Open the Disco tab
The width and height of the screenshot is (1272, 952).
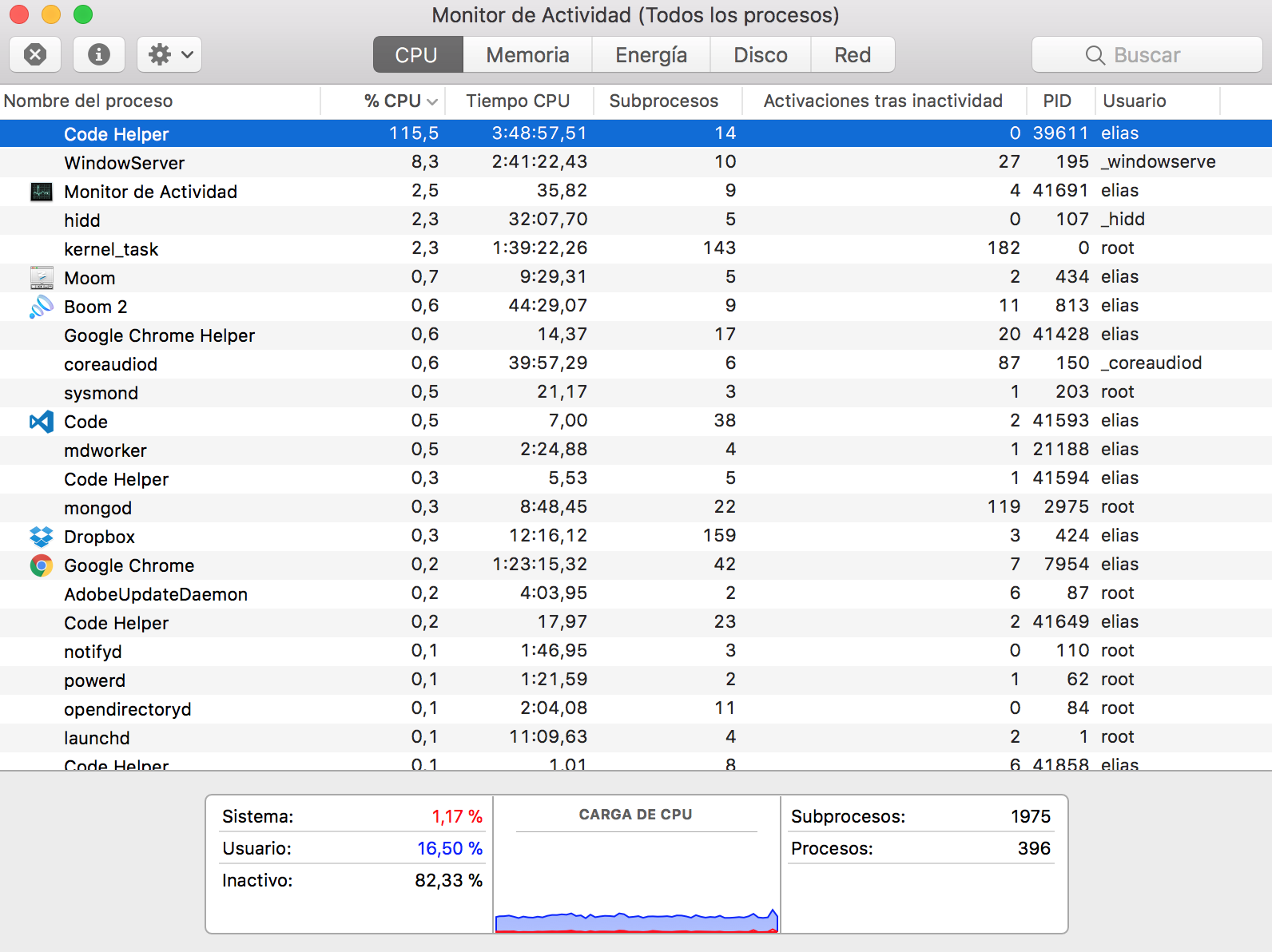click(761, 54)
